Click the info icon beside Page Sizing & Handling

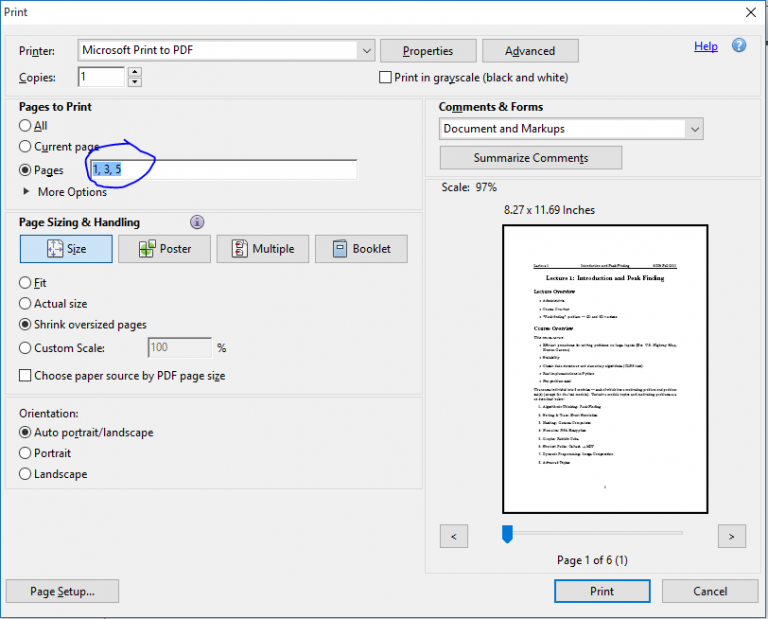point(197,222)
